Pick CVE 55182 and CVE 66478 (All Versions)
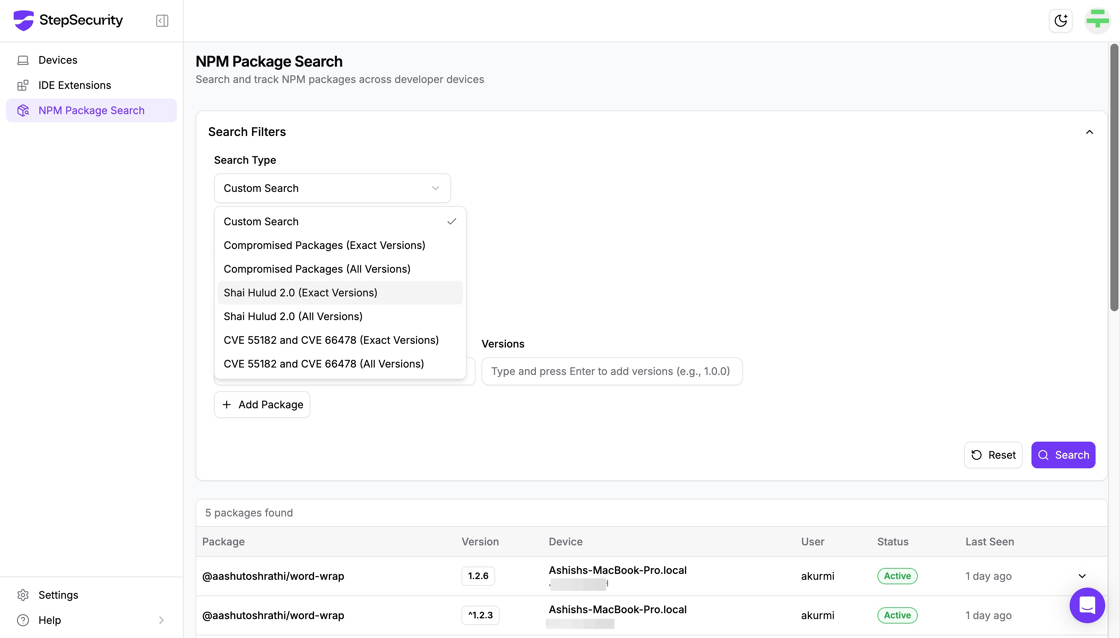Screen dimensions: 1120x638 click(x=323, y=364)
